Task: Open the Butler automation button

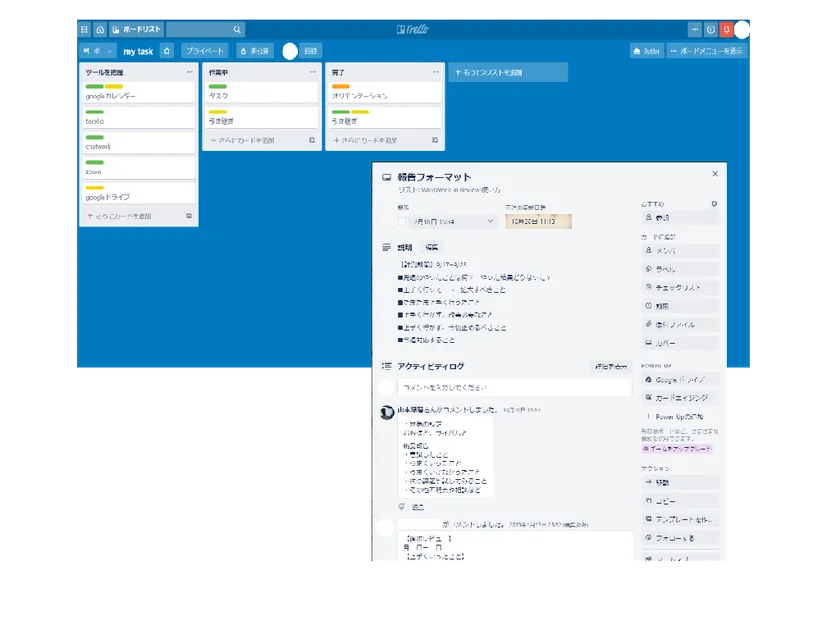Action: point(647,51)
